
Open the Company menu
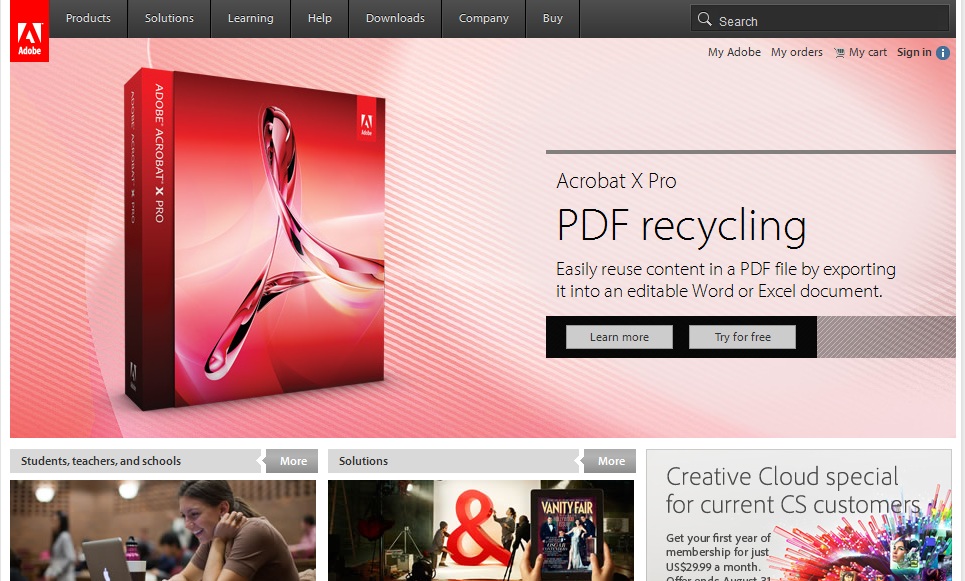484,18
